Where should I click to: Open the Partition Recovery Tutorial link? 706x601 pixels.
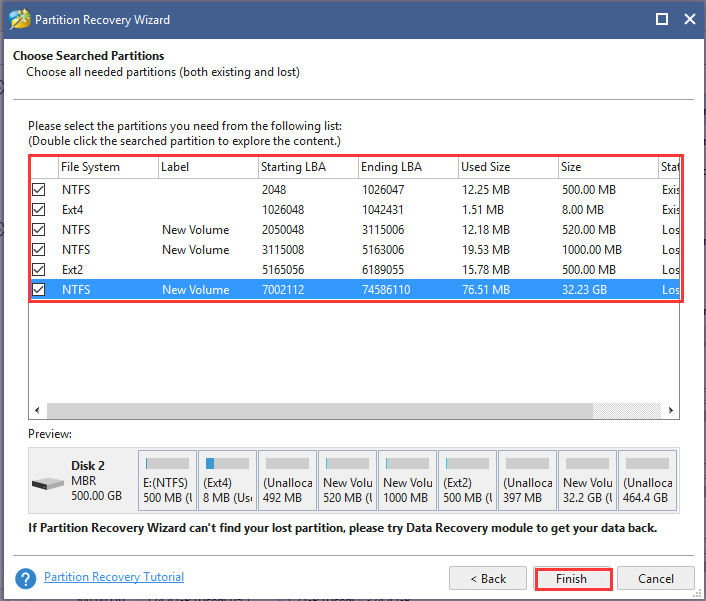(x=114, y=577)
